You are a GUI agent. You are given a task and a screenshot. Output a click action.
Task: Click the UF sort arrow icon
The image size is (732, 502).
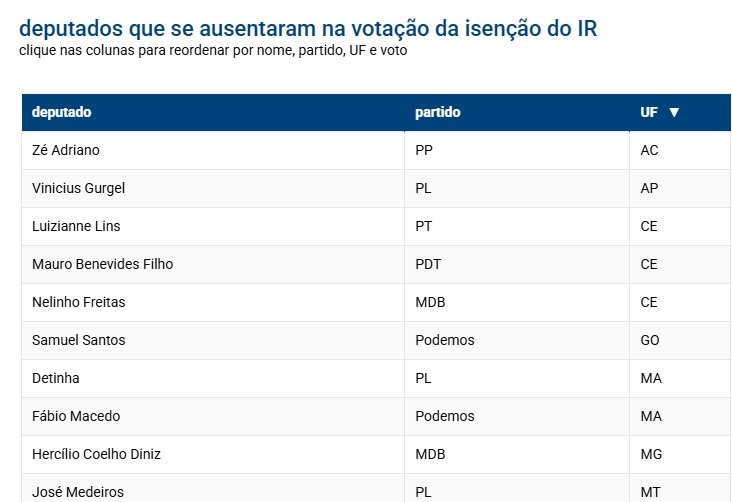(674, 112)
